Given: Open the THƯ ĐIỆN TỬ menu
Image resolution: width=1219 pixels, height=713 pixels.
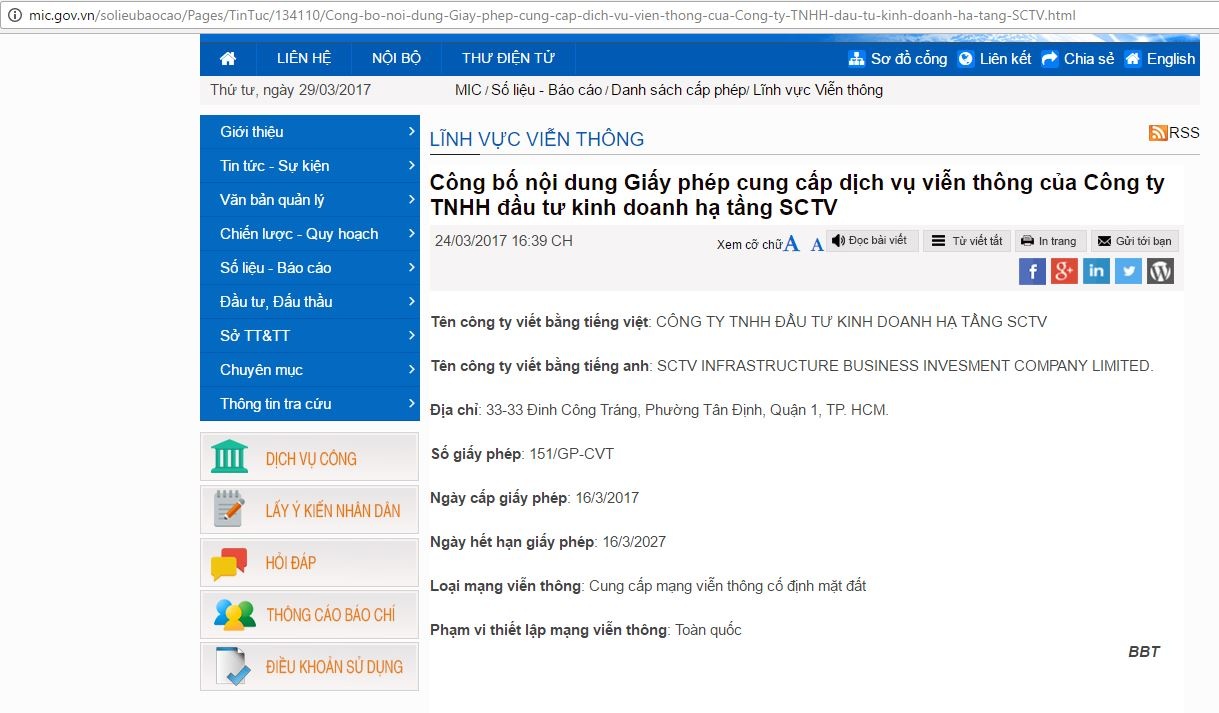Looking at the screenshot, I should 508,57.
